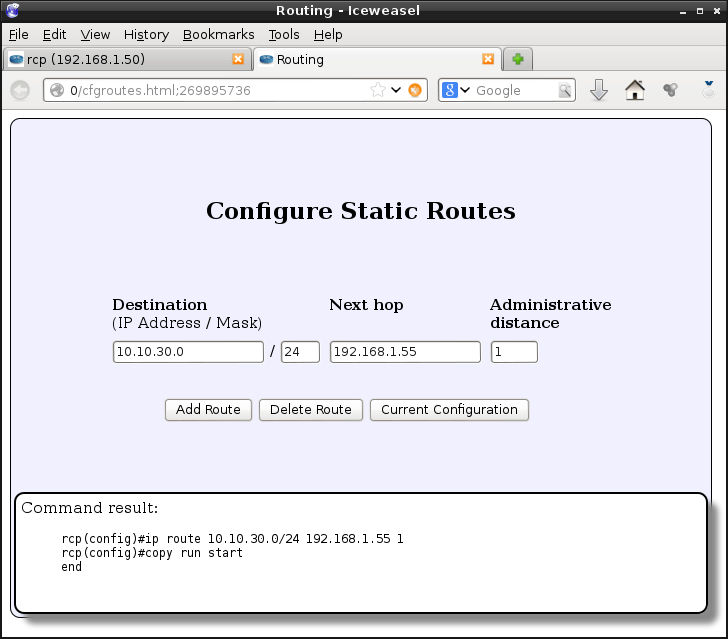The image size is (728, 639).
Task: Focus the subnet mask field
Action: point(300,352)
